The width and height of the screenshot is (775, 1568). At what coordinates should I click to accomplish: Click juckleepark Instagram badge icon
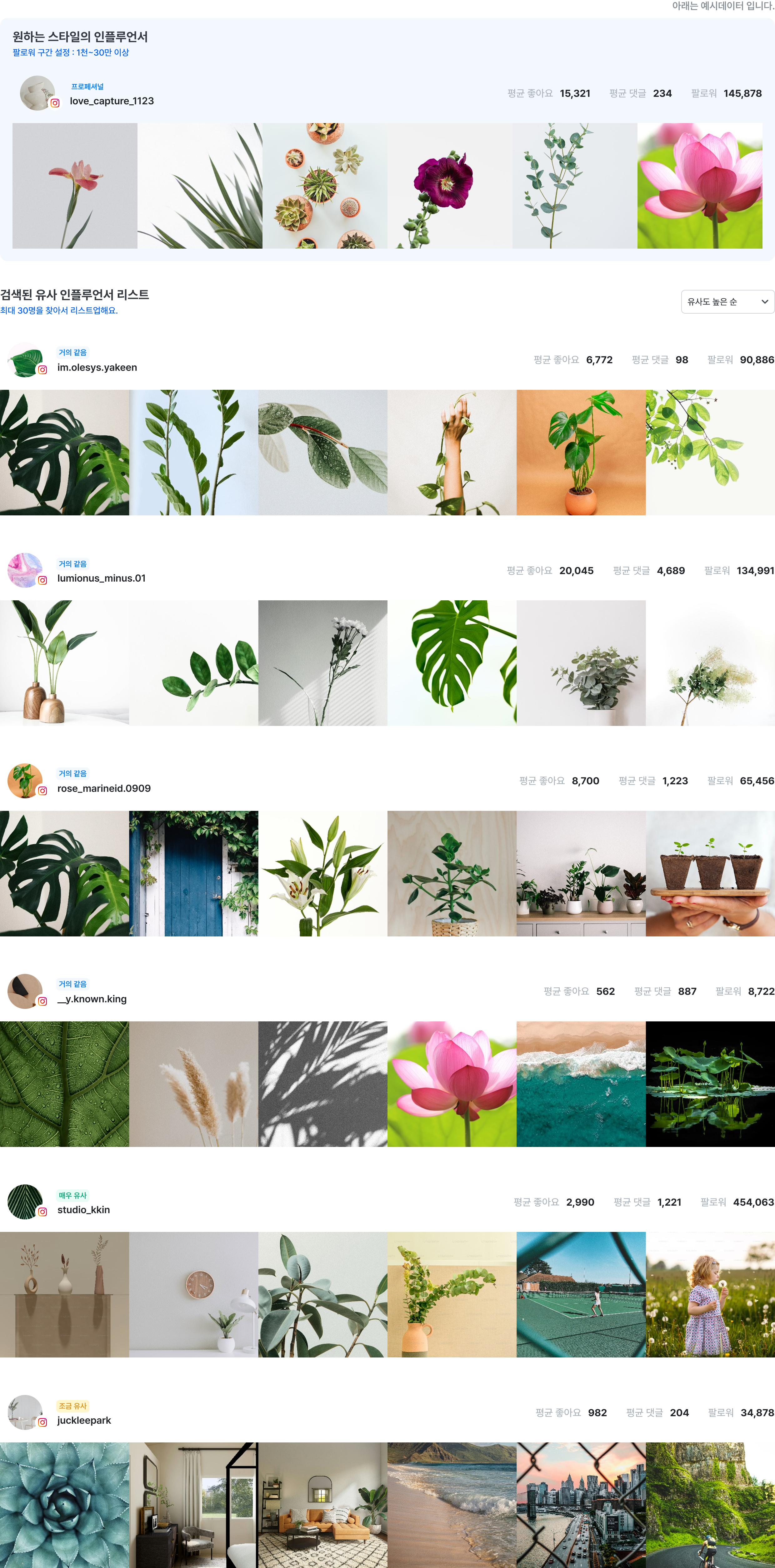[42, 1422]
